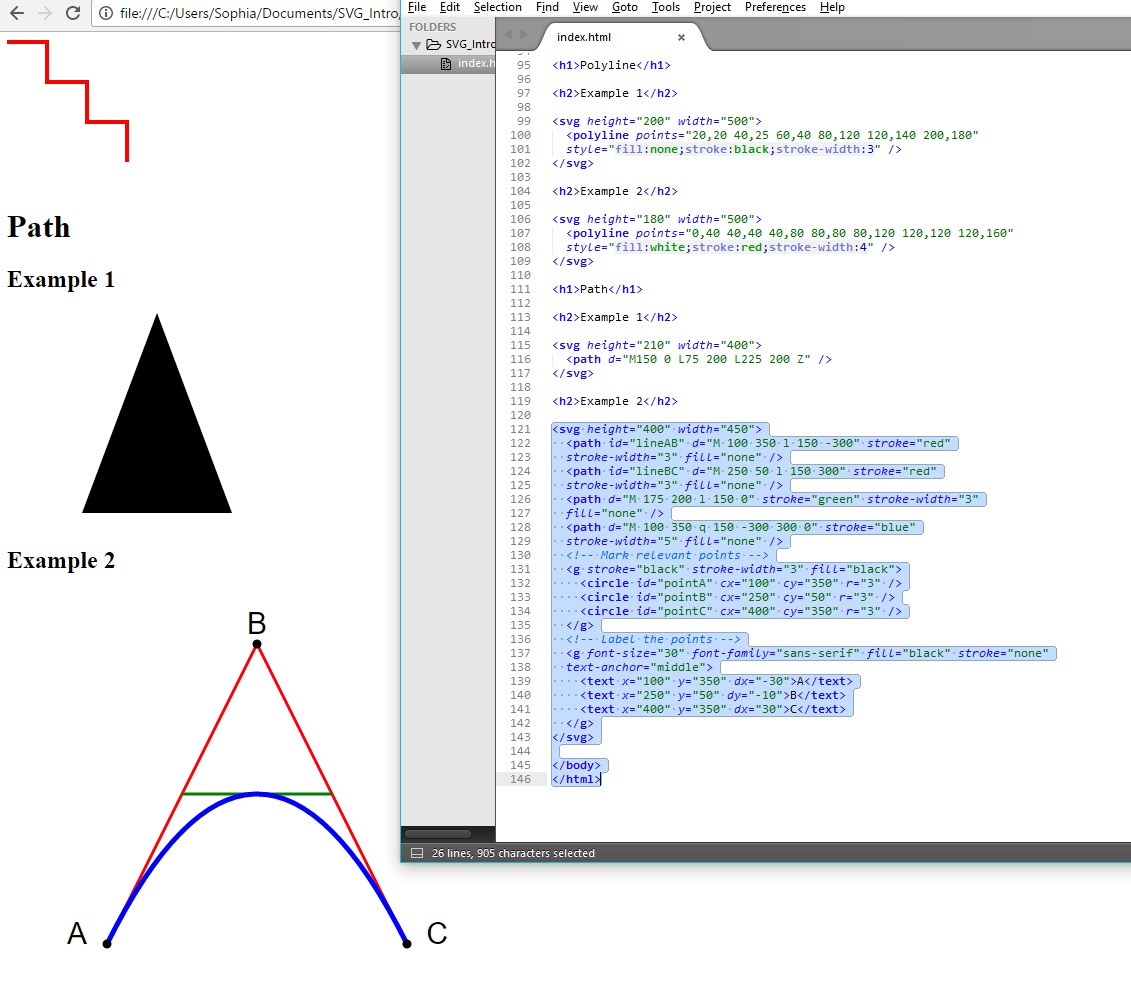Click the closing </html> tag line
The height and width of the screenshot is (990, 1131).
click(576, 779)
